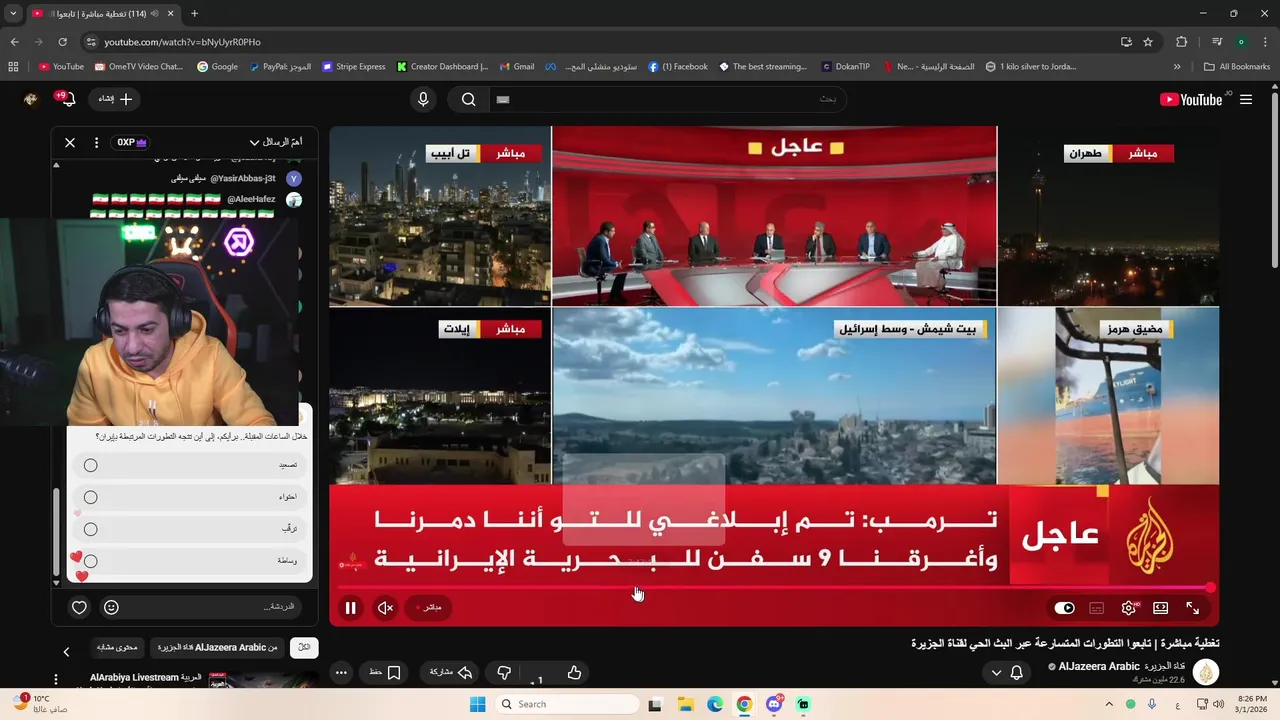Open the AlJazeera Arabic channel name link
This screenshot has width=1280, height=720.
1122,666
